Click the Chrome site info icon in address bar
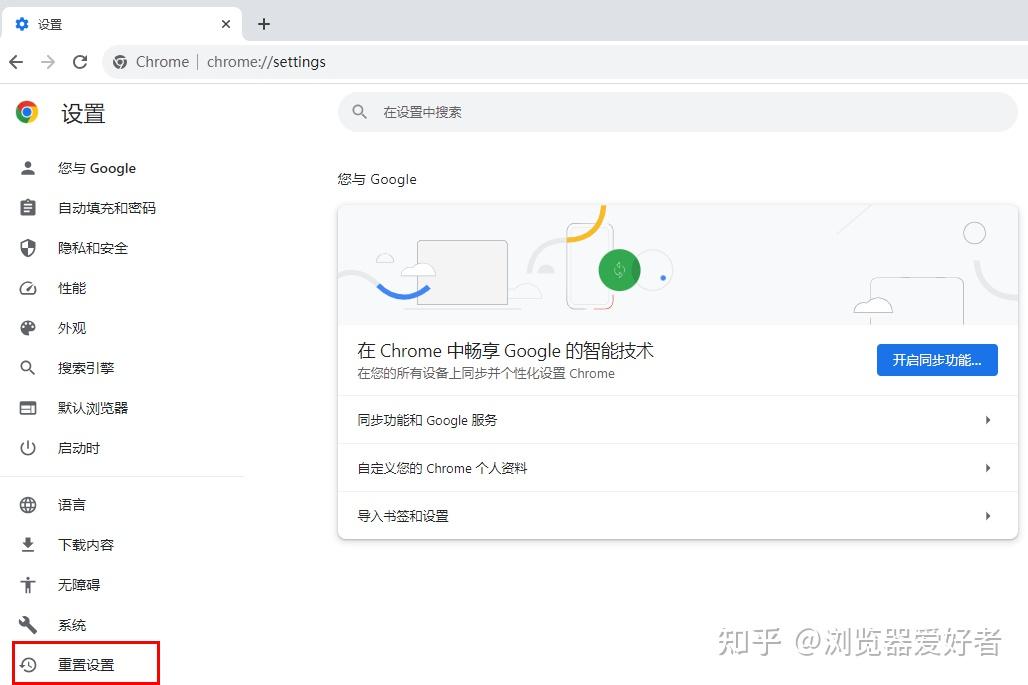 click(120, 62)
